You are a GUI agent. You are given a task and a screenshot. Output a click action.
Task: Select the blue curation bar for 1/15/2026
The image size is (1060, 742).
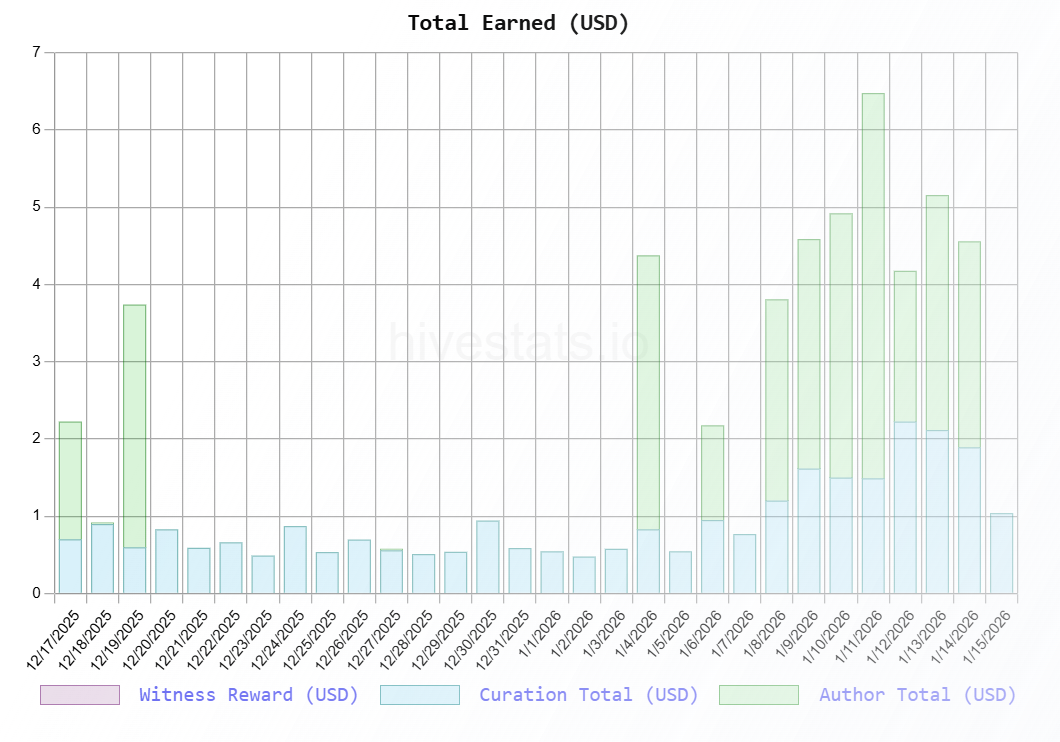(x=1001, y=553)
